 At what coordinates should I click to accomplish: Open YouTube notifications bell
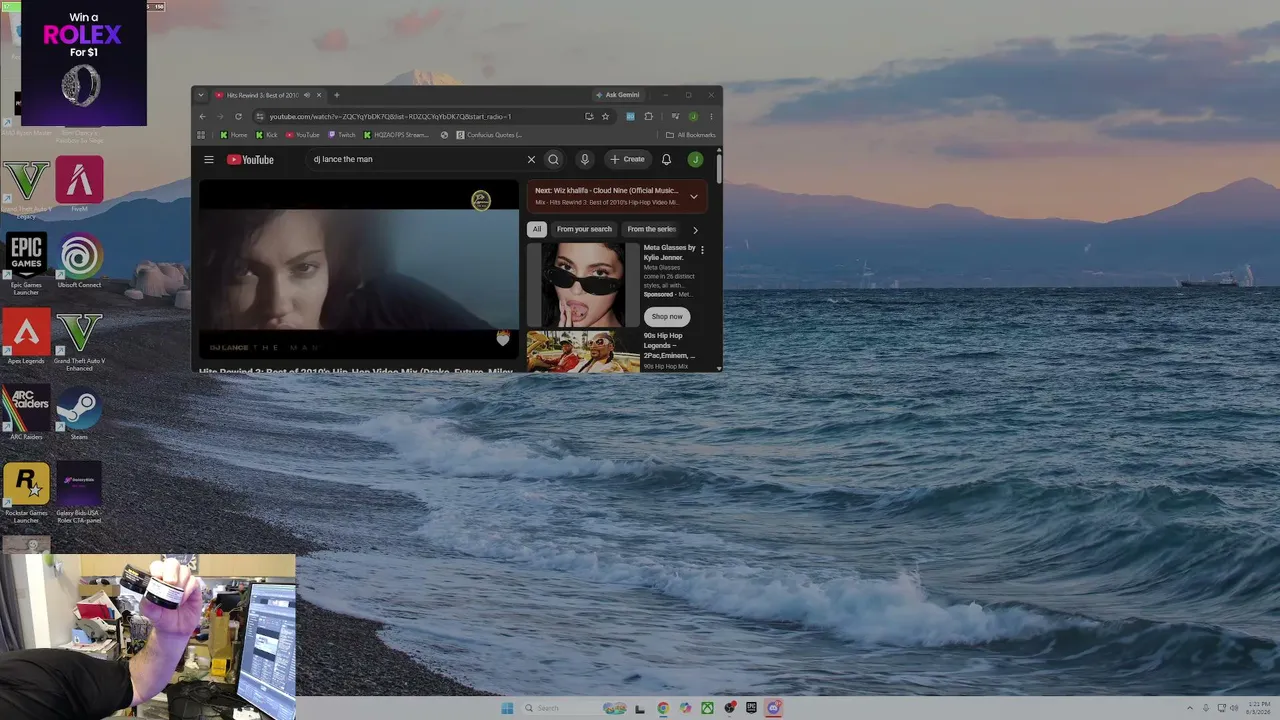(x=666, y=159)
